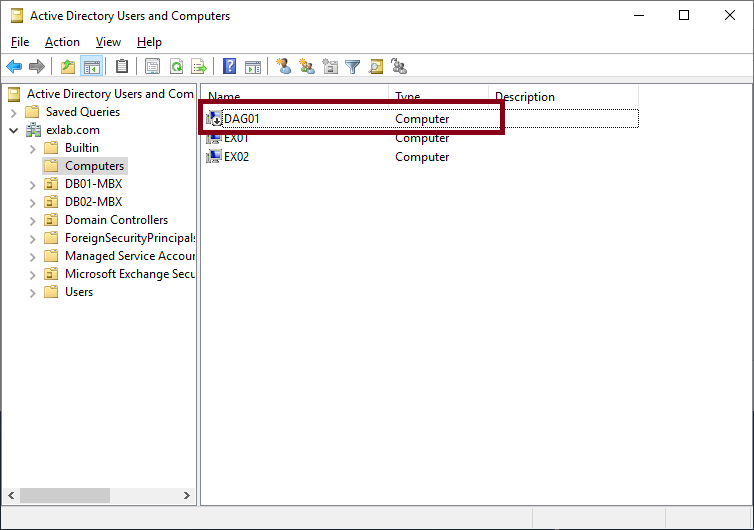Select the Users container in tree
754x530 pixels.
pos(79,292)
